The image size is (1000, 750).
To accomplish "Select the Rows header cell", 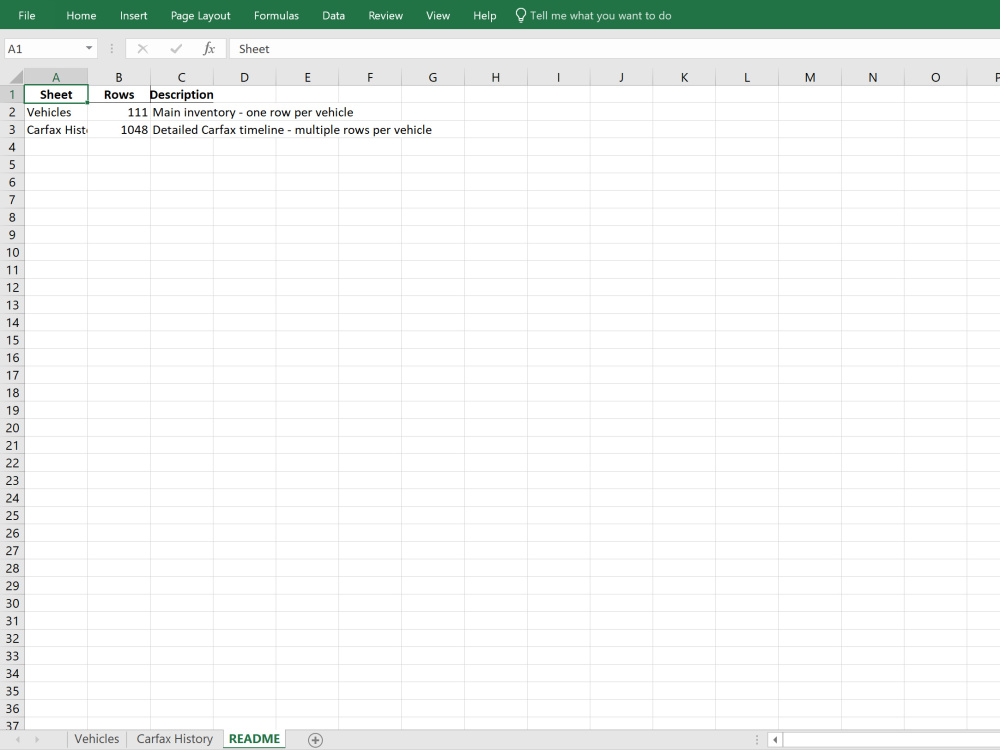I will click(x=119, y=94).
